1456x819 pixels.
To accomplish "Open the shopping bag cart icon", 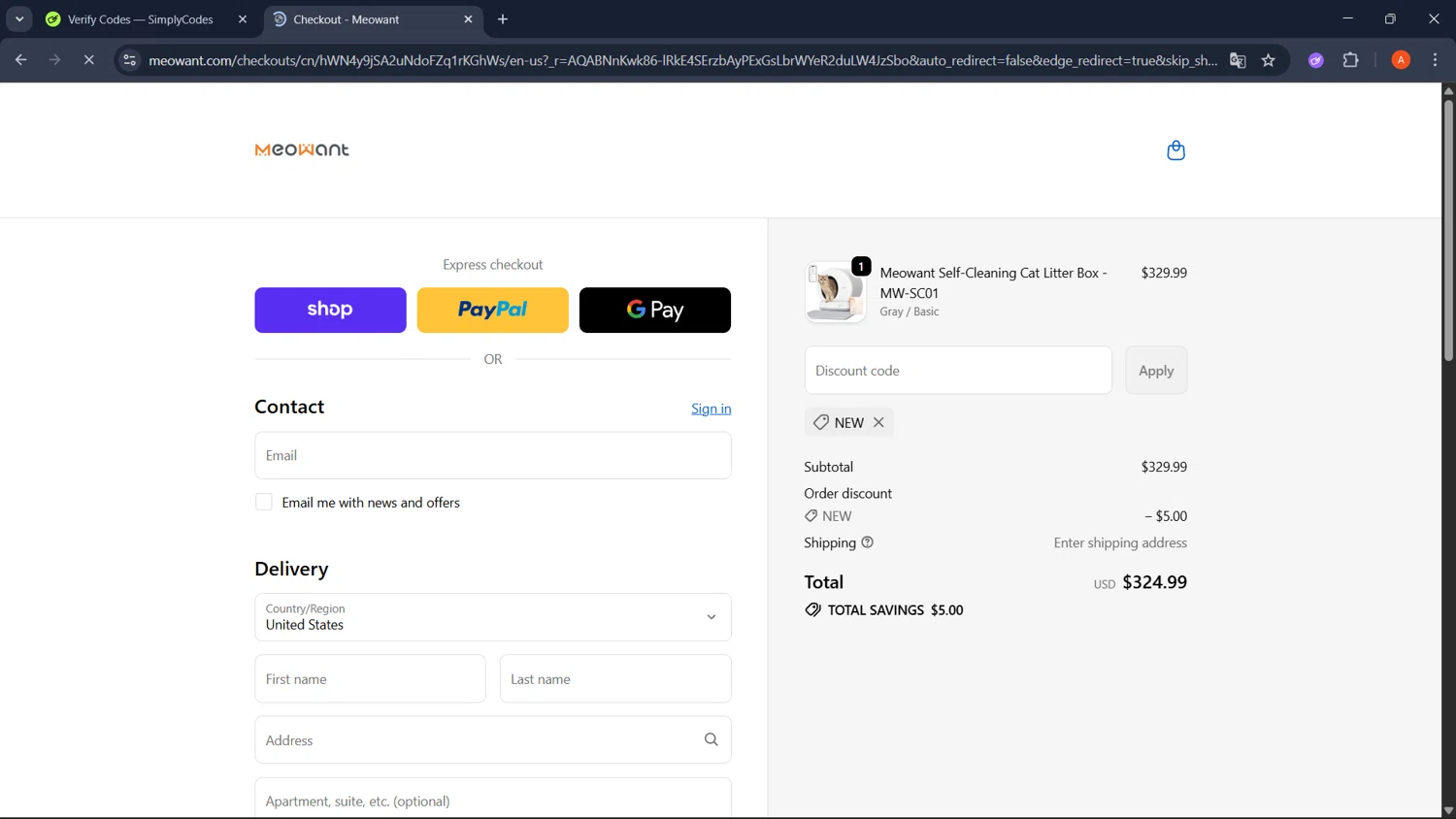I will 1175,150.
